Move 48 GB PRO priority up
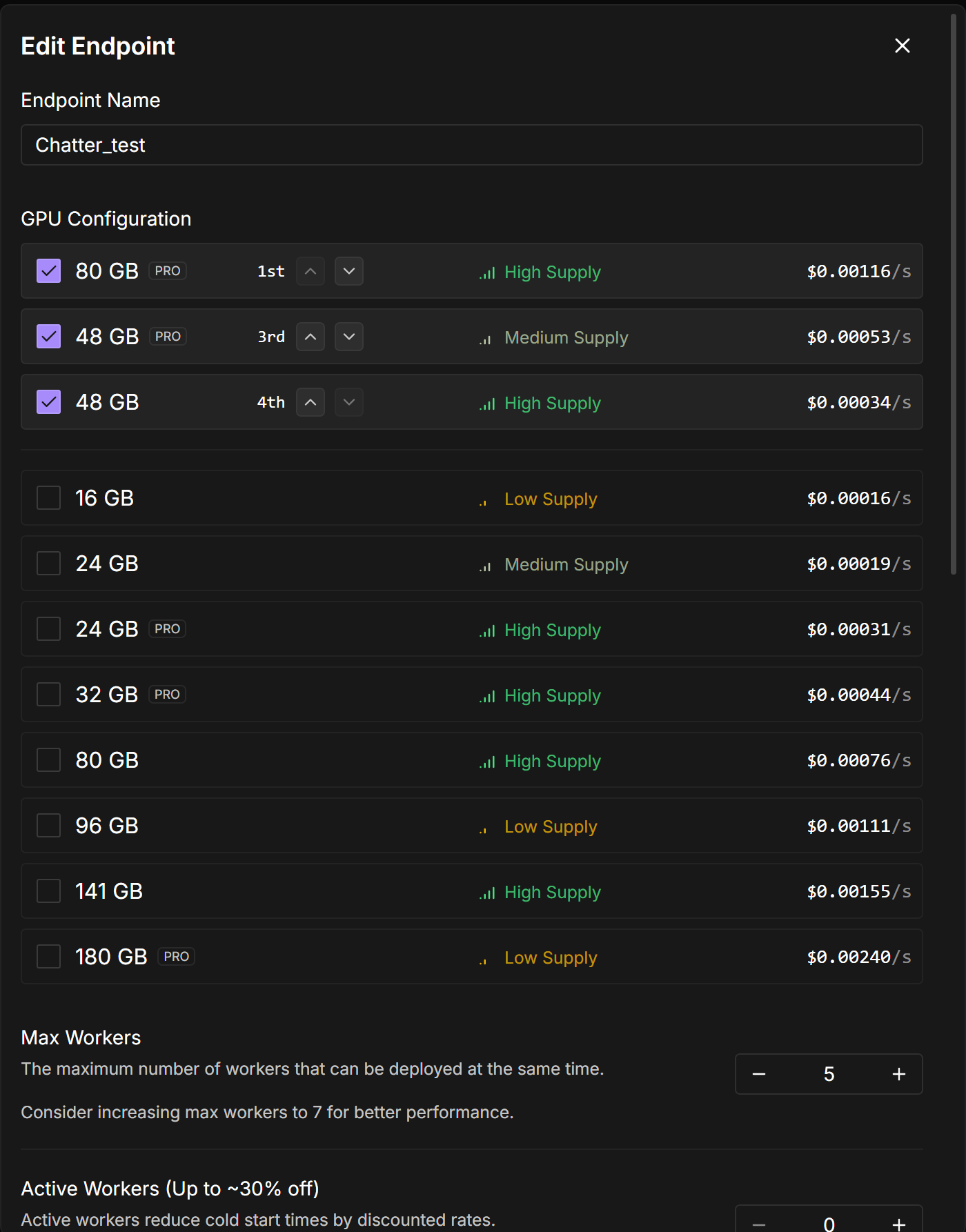 click(310, 337)
